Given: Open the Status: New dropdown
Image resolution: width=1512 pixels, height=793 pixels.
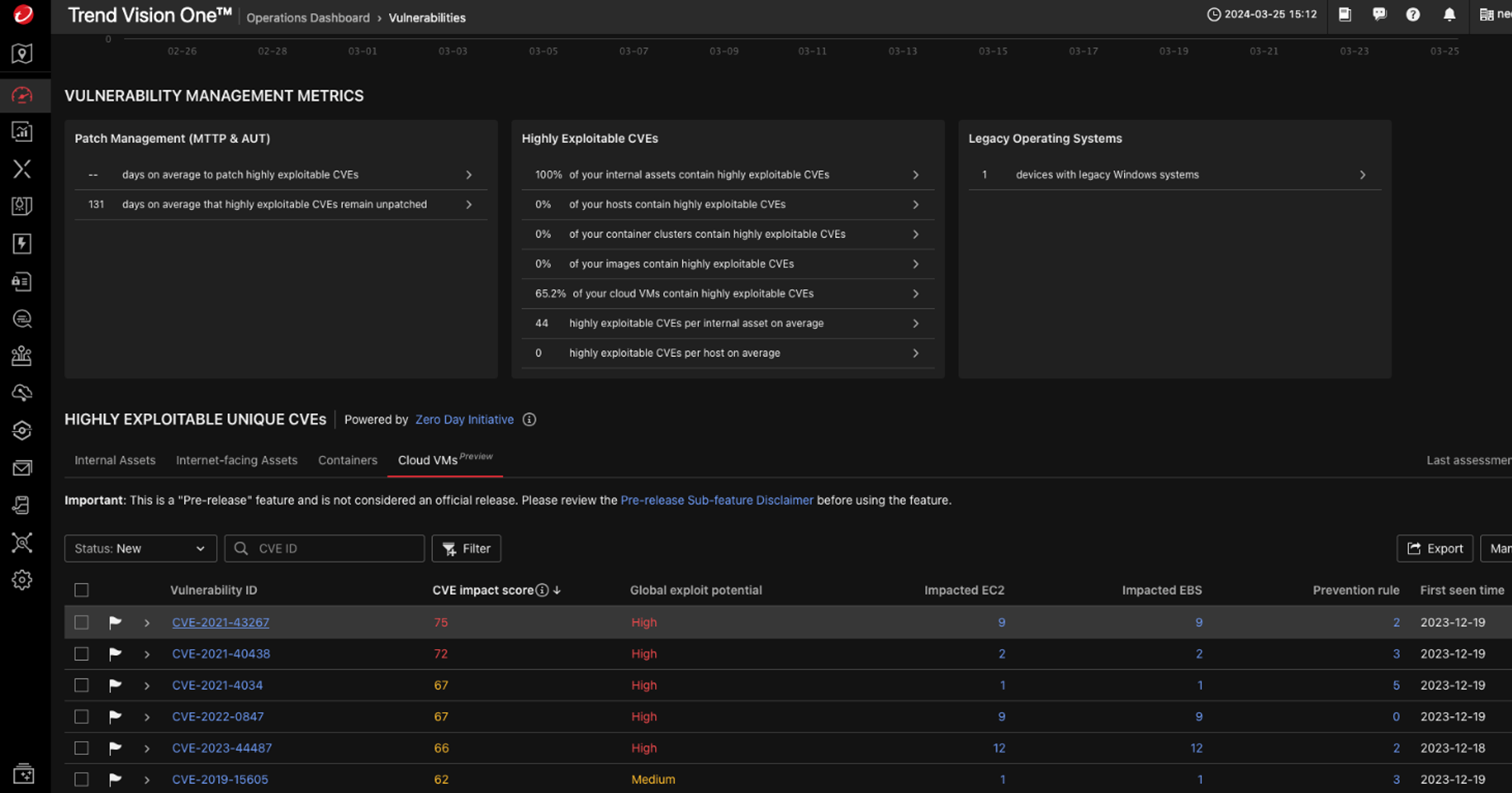Looking at the screenshot, I should [x=140, y=549].
